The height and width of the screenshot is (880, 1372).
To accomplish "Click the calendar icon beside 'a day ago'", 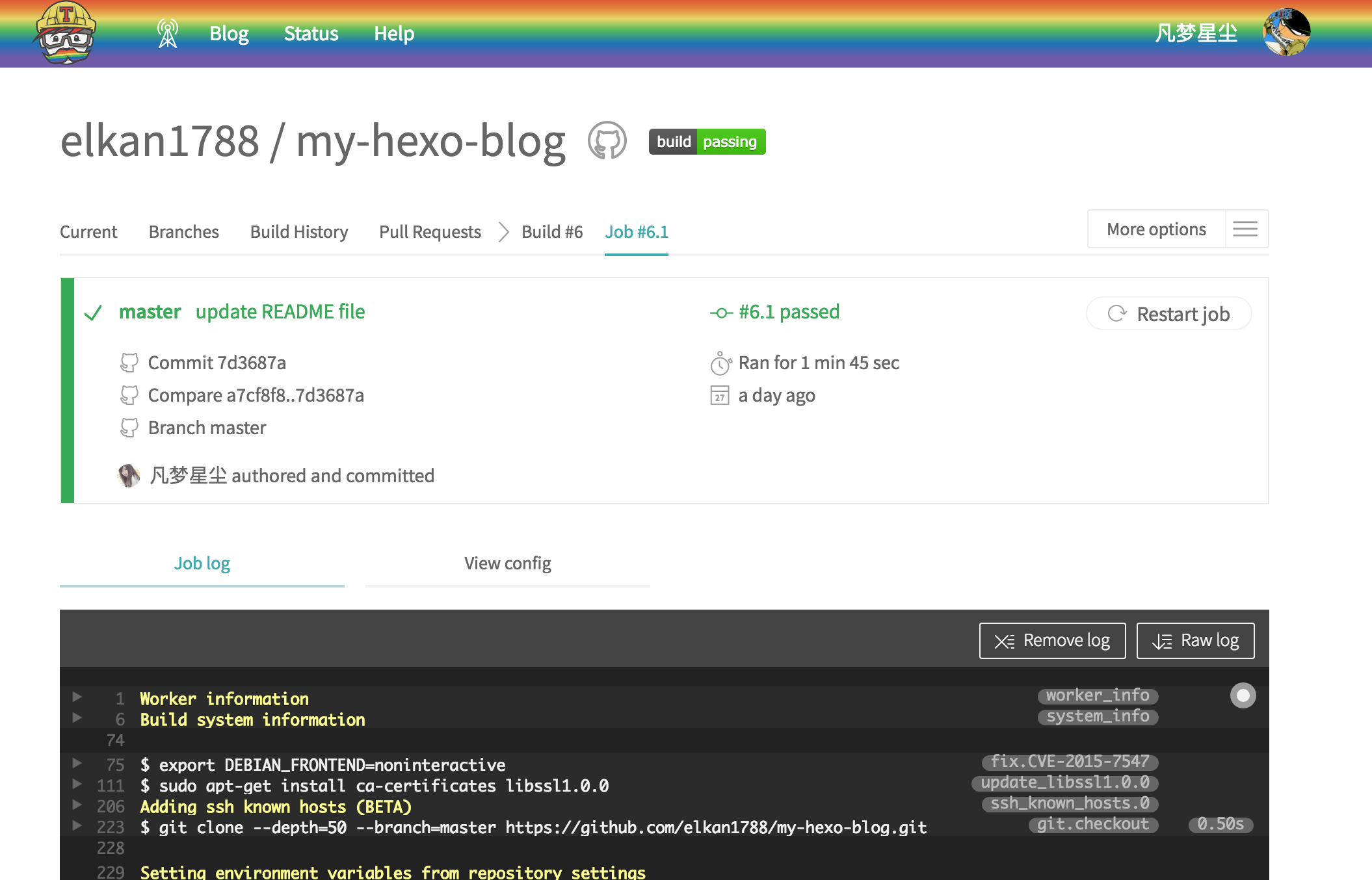I will pyautogui.click(x=720, y=395).
